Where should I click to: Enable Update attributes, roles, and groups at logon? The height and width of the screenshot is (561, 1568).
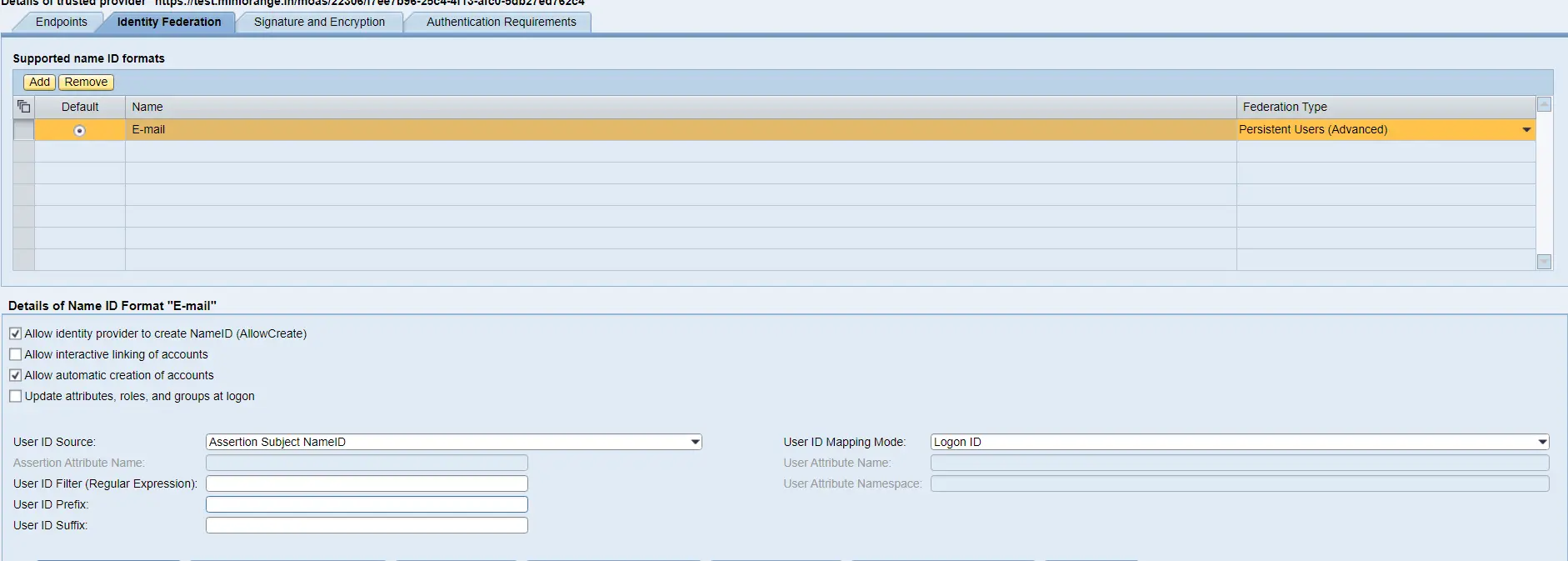pos(15,396)
